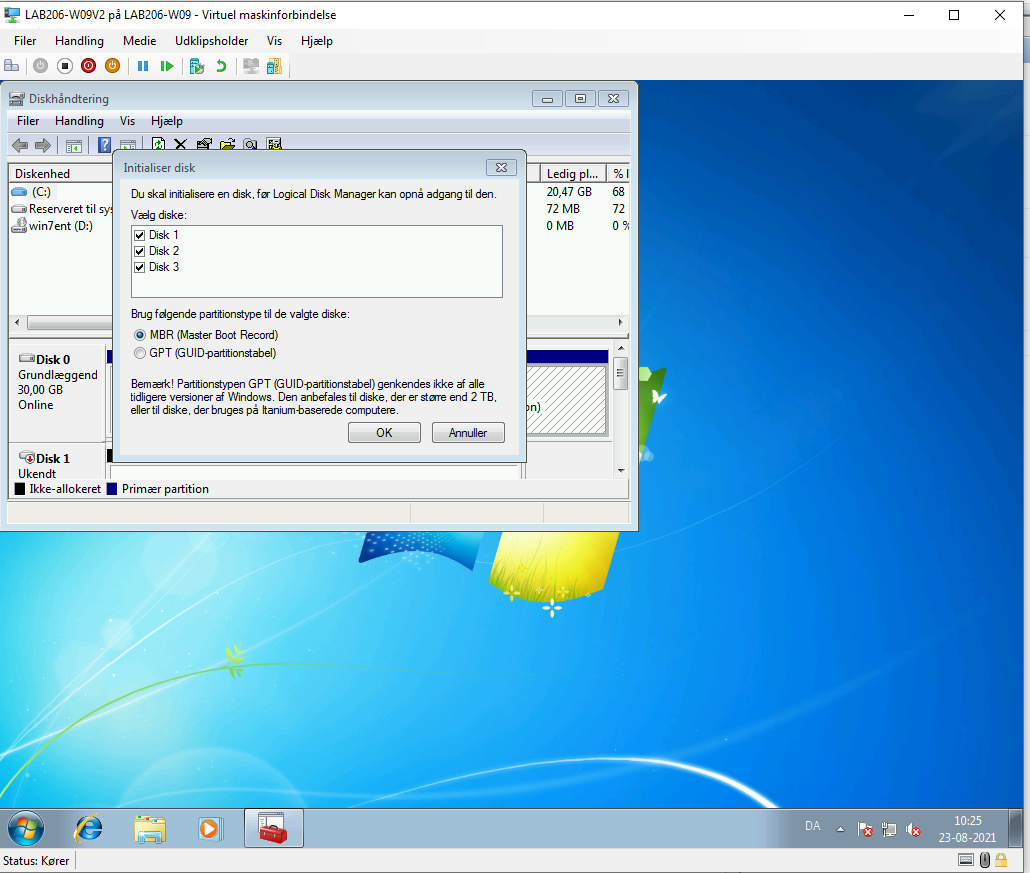Open Vis menu in Diskhåndtering

(x=127, y=121)
